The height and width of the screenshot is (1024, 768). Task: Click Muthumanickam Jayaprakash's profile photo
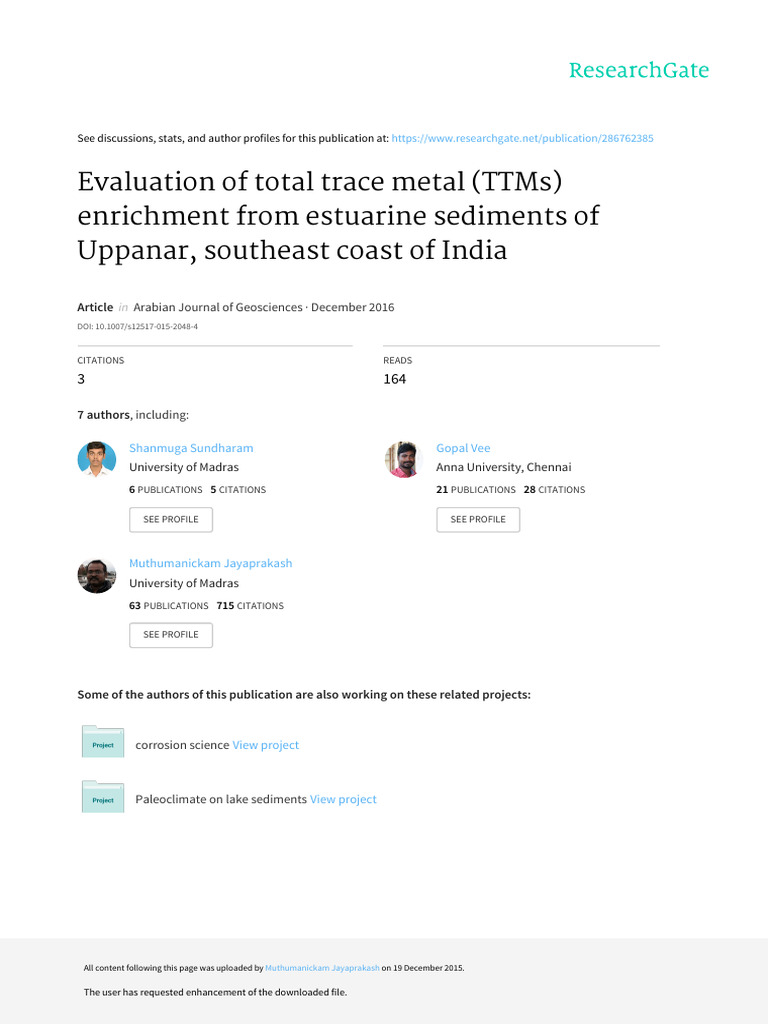(97, 575)
